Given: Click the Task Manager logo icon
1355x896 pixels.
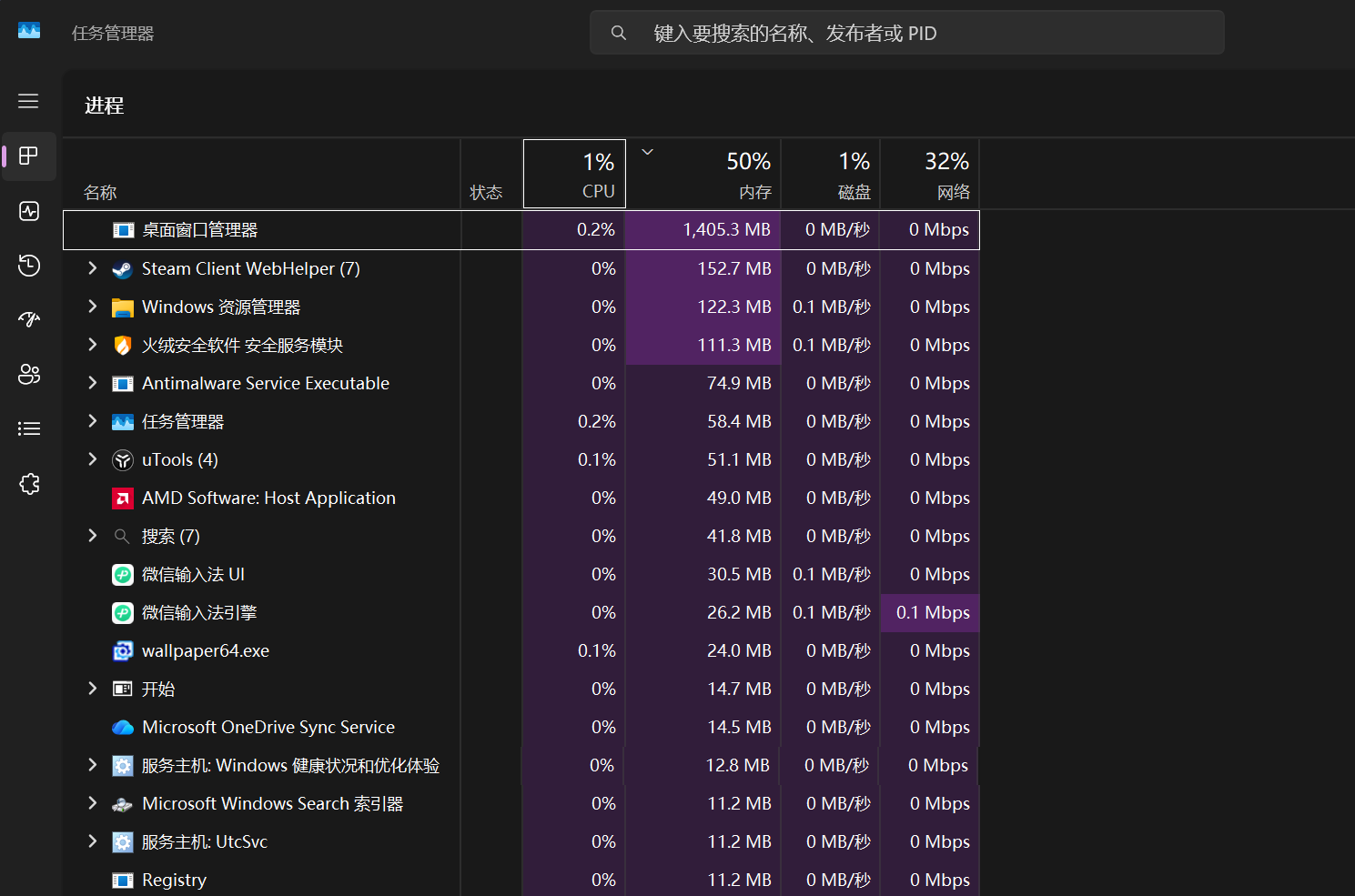Looking at the screenshot, I should pyautogui.click(x=29, y=30).
